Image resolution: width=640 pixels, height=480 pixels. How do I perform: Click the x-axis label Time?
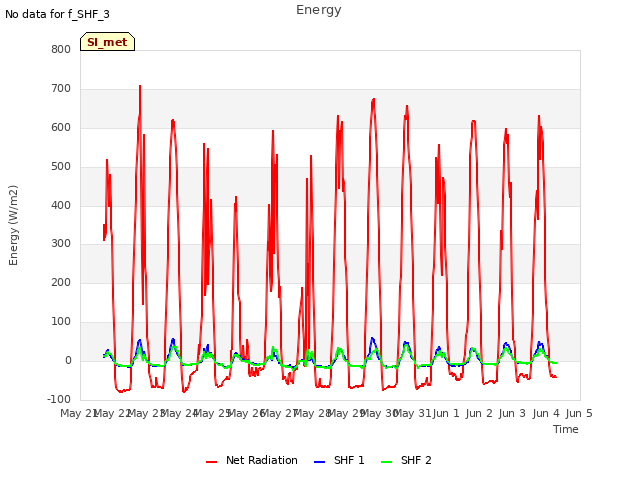tap(566, 429)
